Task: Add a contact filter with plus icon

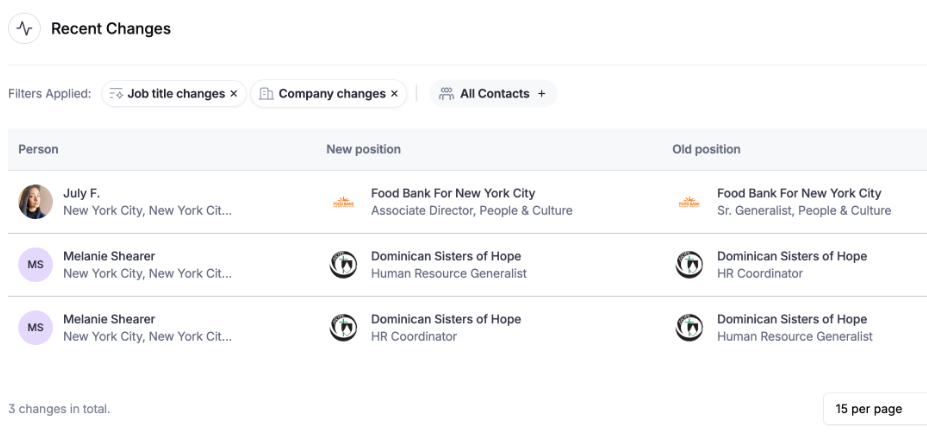Action: coord(542,93)
